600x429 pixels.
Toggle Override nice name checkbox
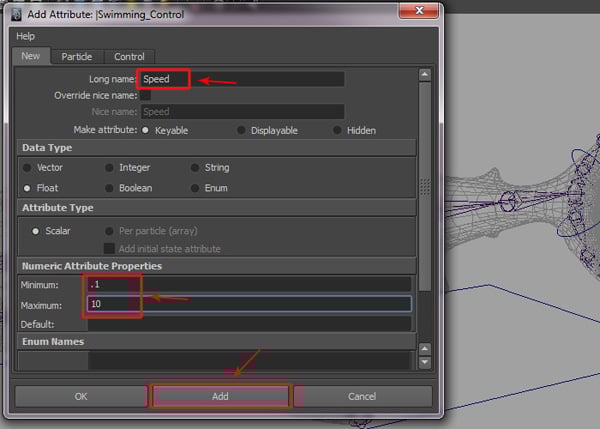pyautogui.click(x=146, y=95)
